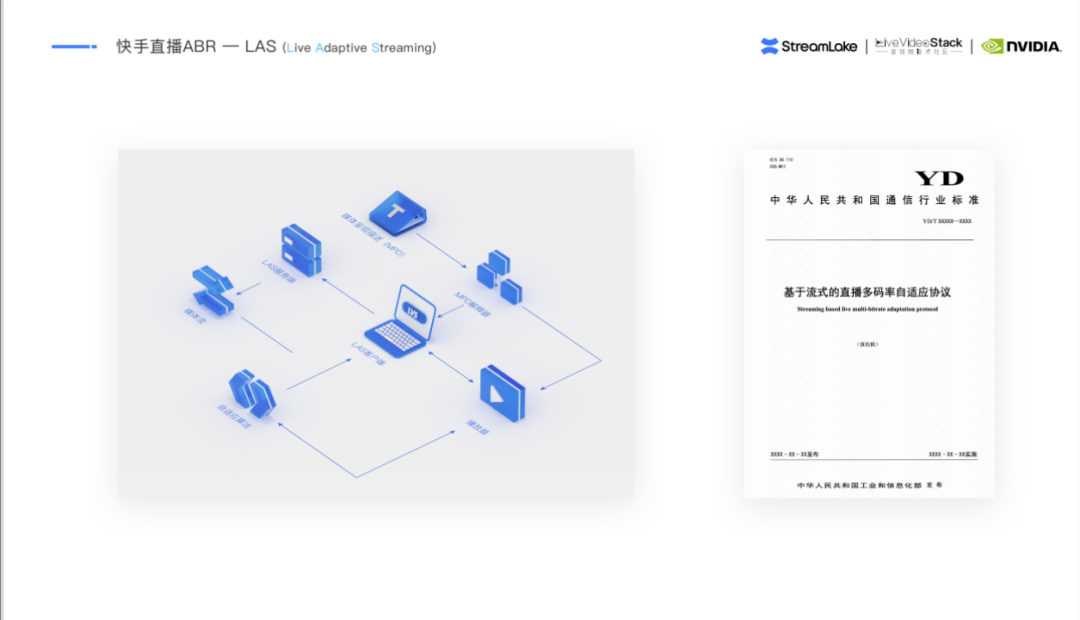Click the '中华人民共和国工业和信息化部 发布' footer line
1080x620 pixels.
(868, 485)
